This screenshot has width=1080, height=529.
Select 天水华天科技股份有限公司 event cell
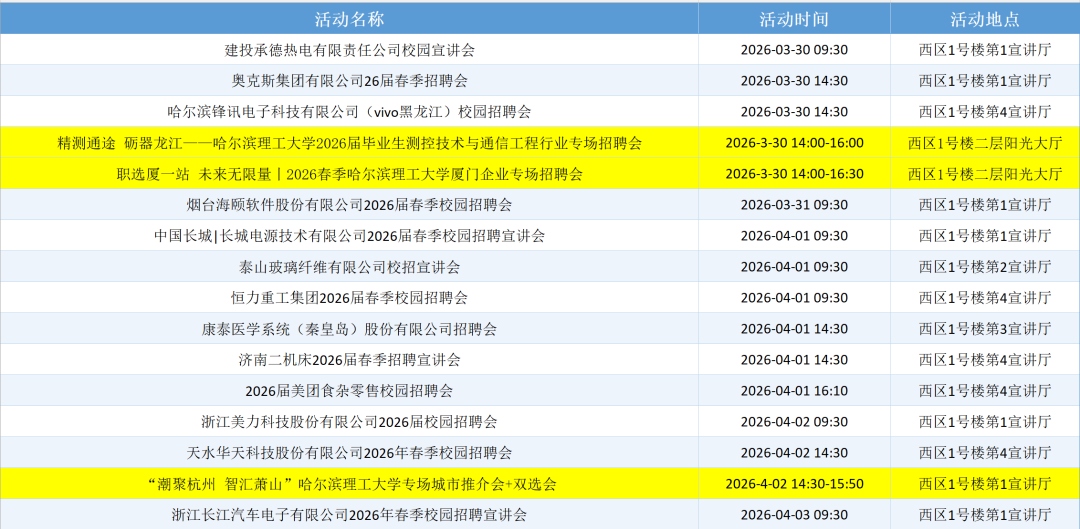349,453
